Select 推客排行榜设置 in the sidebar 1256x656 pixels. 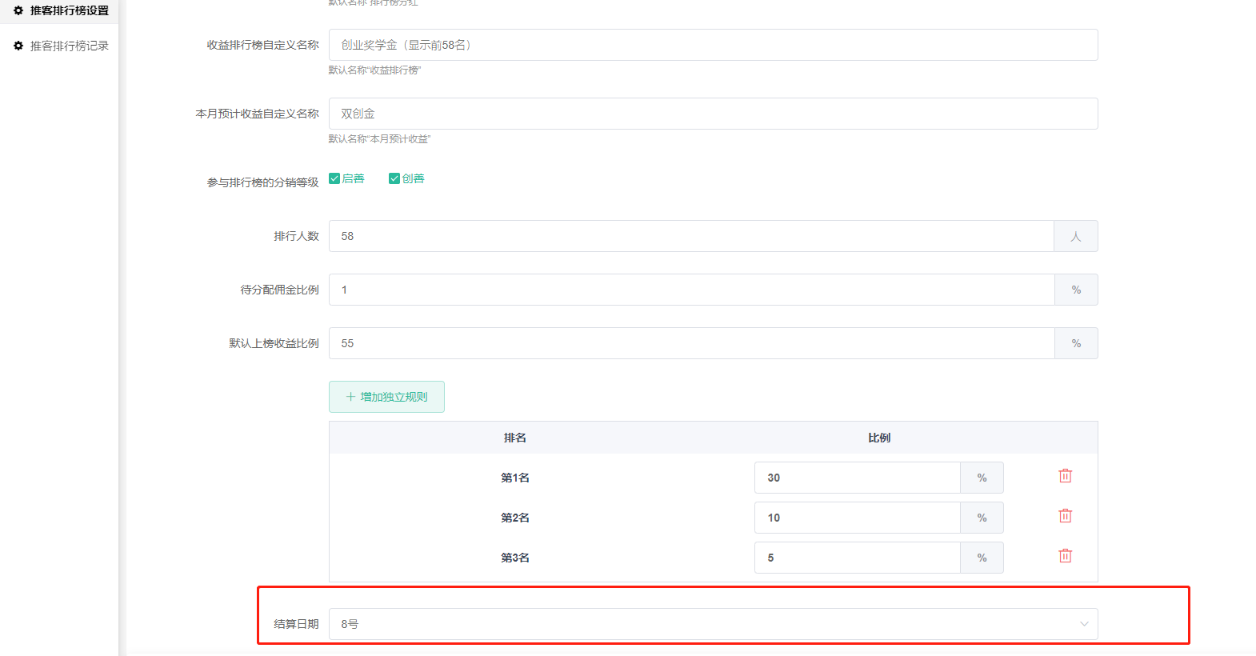(x=69, y=11)
